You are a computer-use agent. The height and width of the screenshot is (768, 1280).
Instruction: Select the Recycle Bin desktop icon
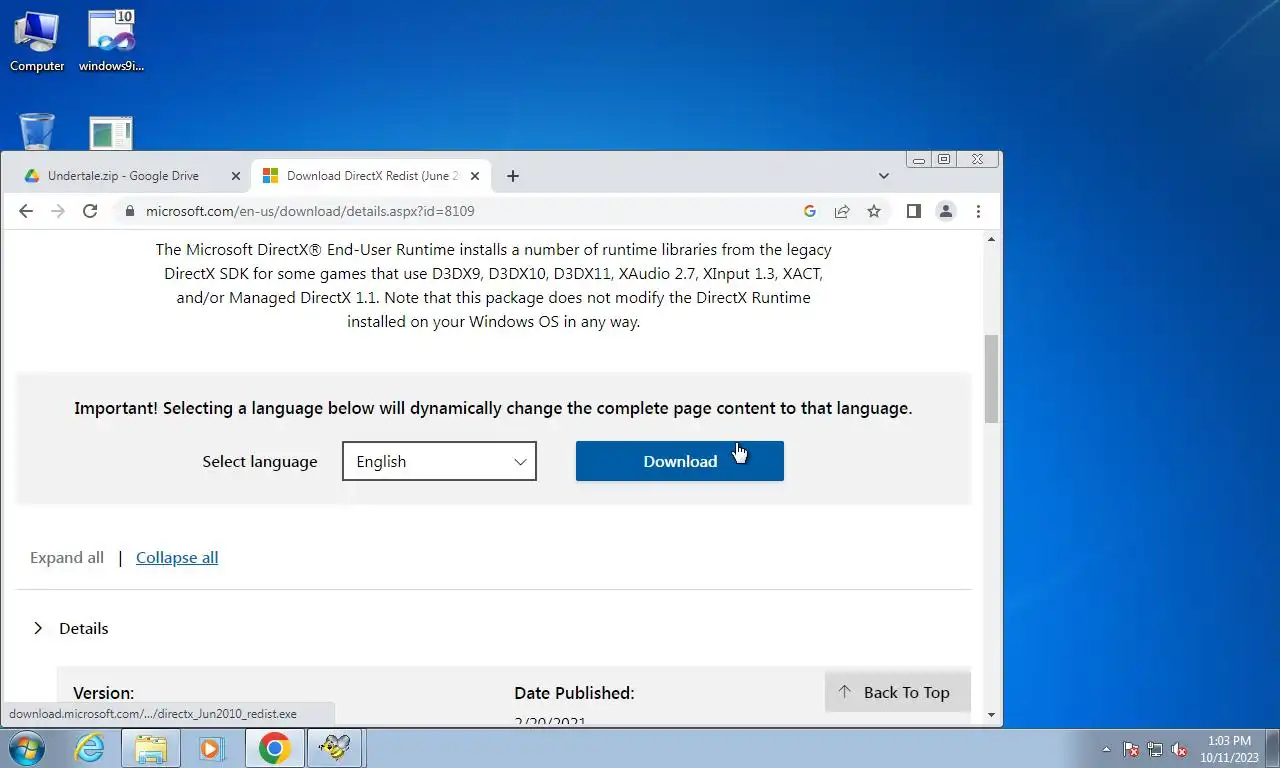tap(37, 132)
